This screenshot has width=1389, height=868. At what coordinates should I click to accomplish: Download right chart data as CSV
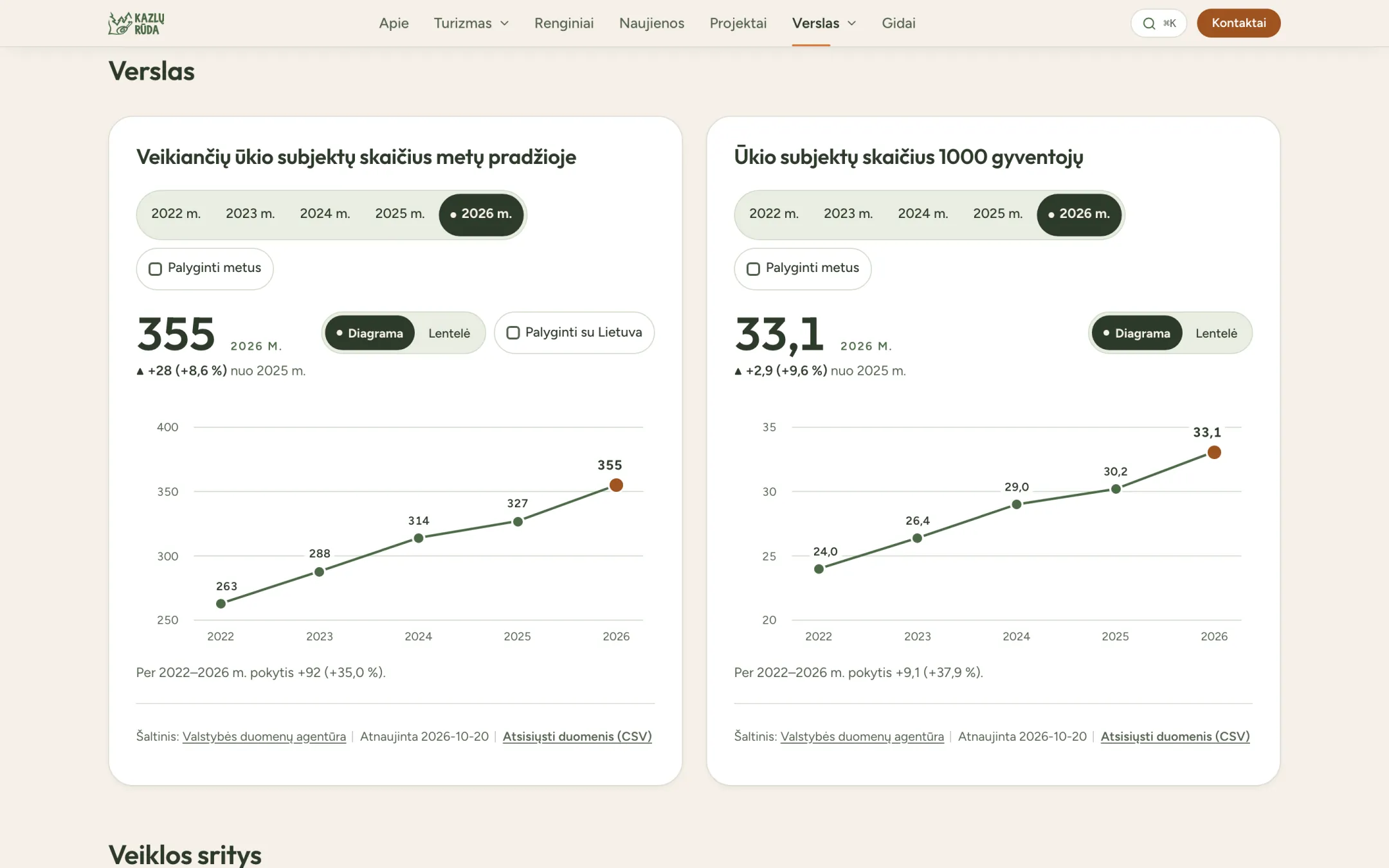1176,737
